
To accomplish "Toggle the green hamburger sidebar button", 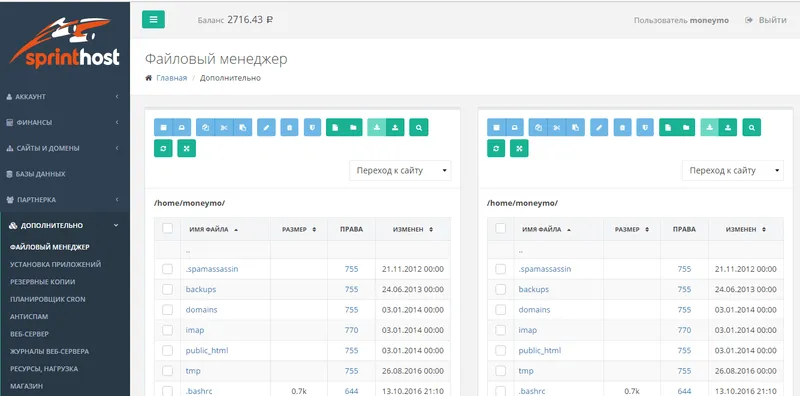I will [x=154, y=19].
